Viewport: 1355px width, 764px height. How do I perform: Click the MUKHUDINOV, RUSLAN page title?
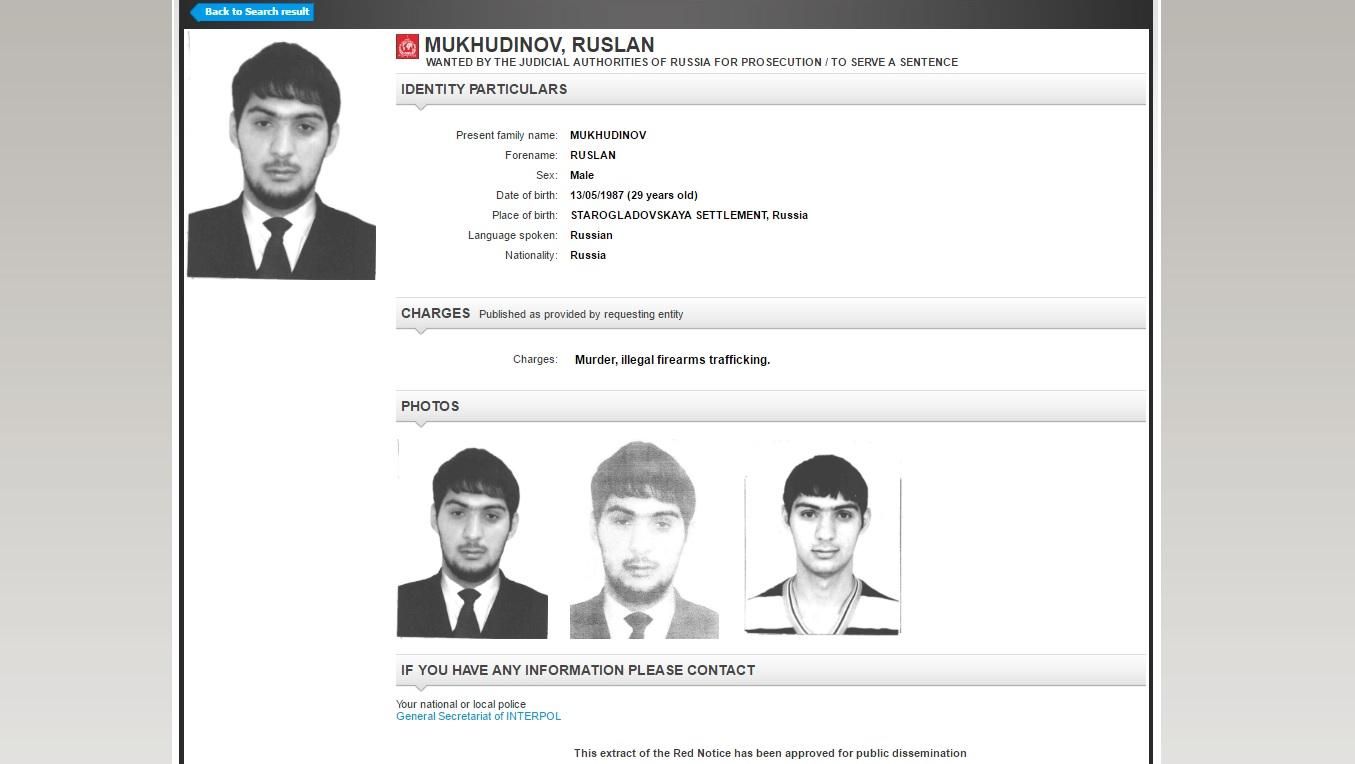pyautogui.click(x=539, y=45)
